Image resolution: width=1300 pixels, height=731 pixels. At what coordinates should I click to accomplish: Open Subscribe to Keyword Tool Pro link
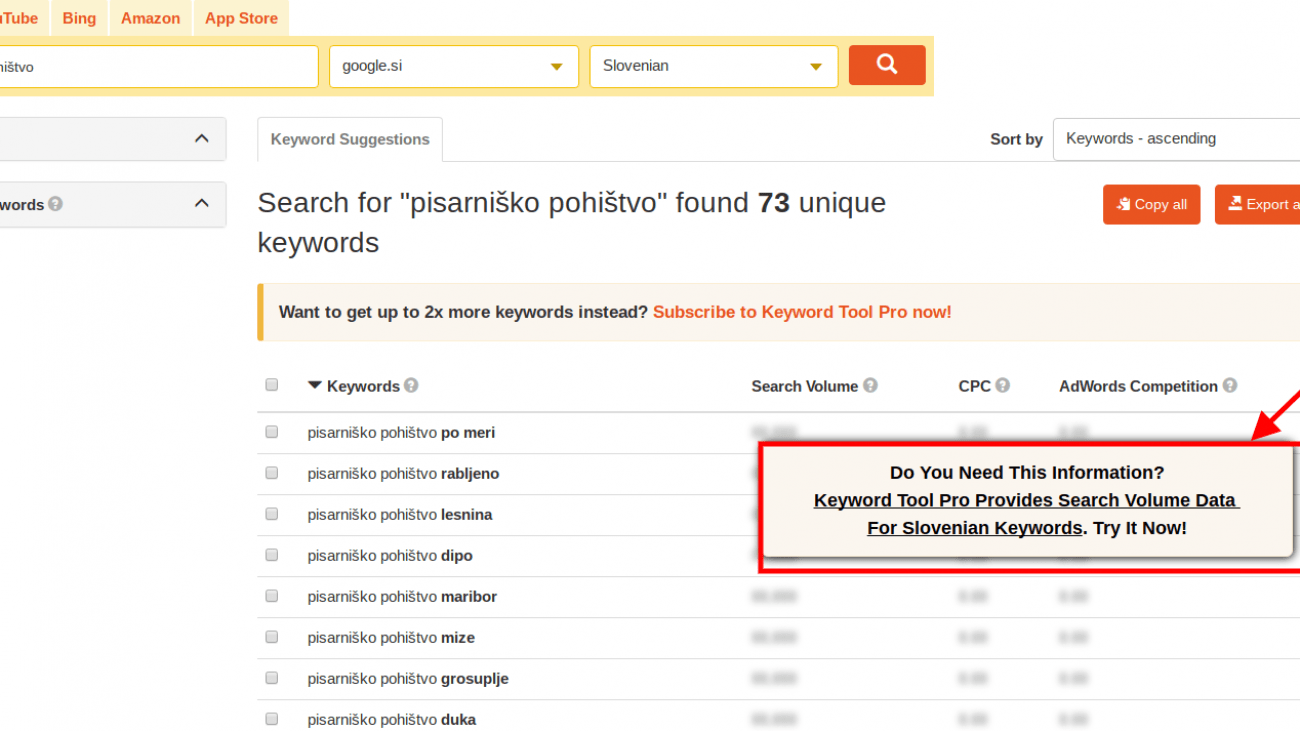[802, 312]
